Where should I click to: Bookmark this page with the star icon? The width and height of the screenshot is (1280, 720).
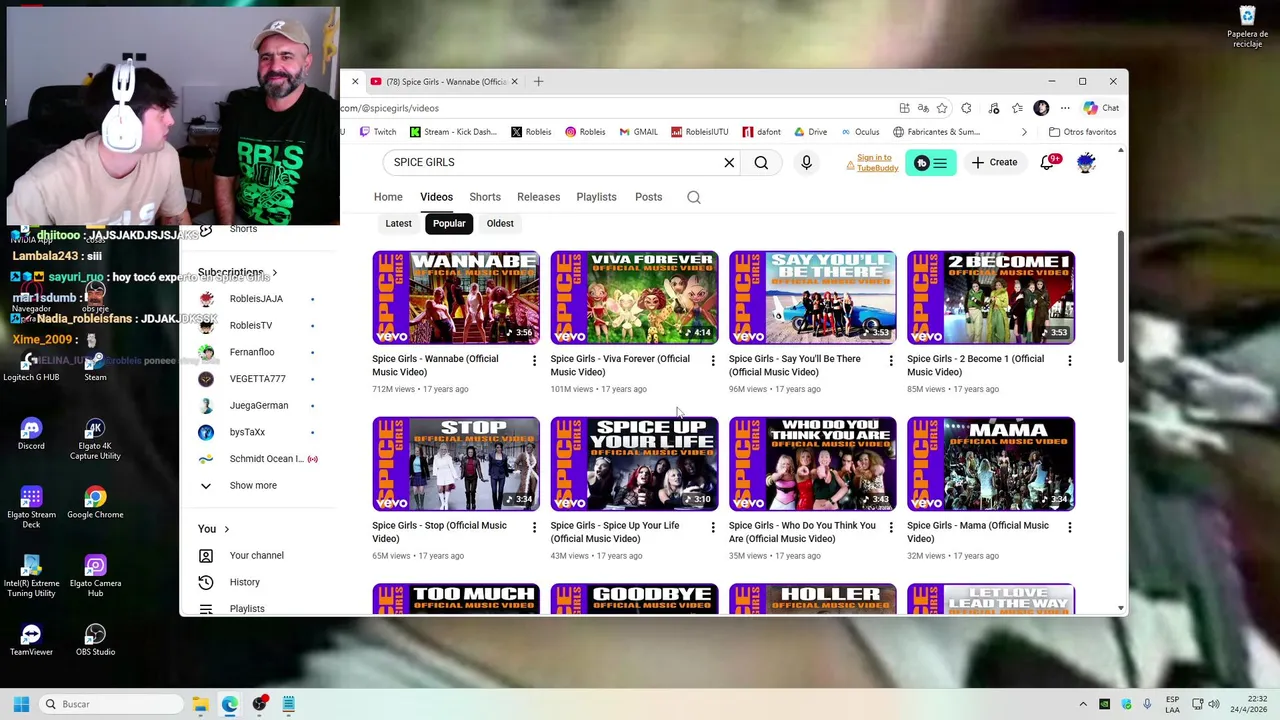(x=942, y=108)
